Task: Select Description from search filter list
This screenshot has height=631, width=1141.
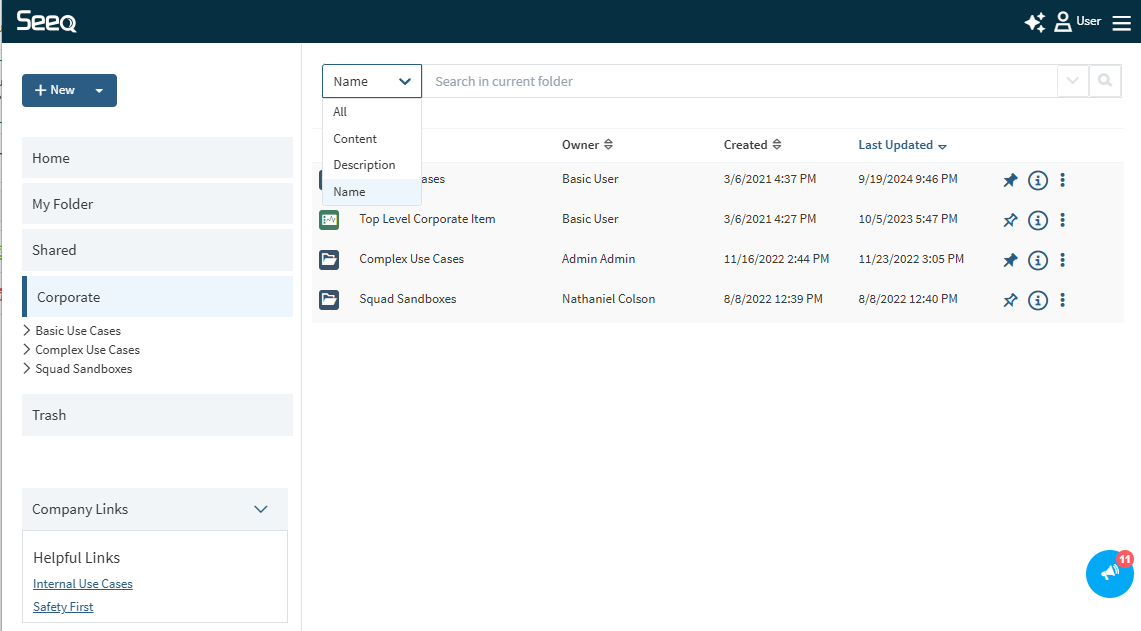Action: coord(364,165)
